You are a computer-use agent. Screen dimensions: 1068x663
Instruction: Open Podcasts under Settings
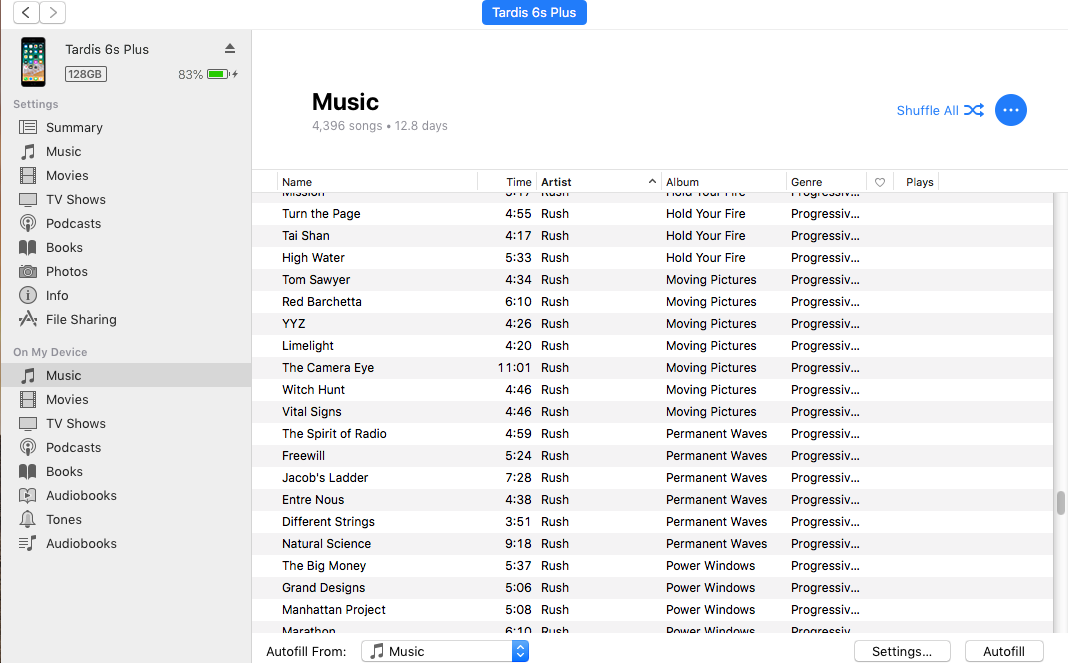coord(73,223)
